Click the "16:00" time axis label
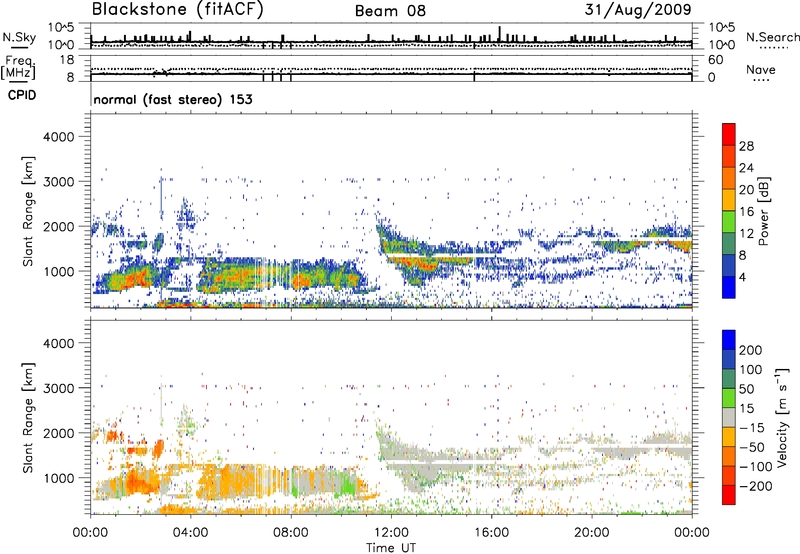This screenshot has width=800, height=554. click(x=491, y=533)
